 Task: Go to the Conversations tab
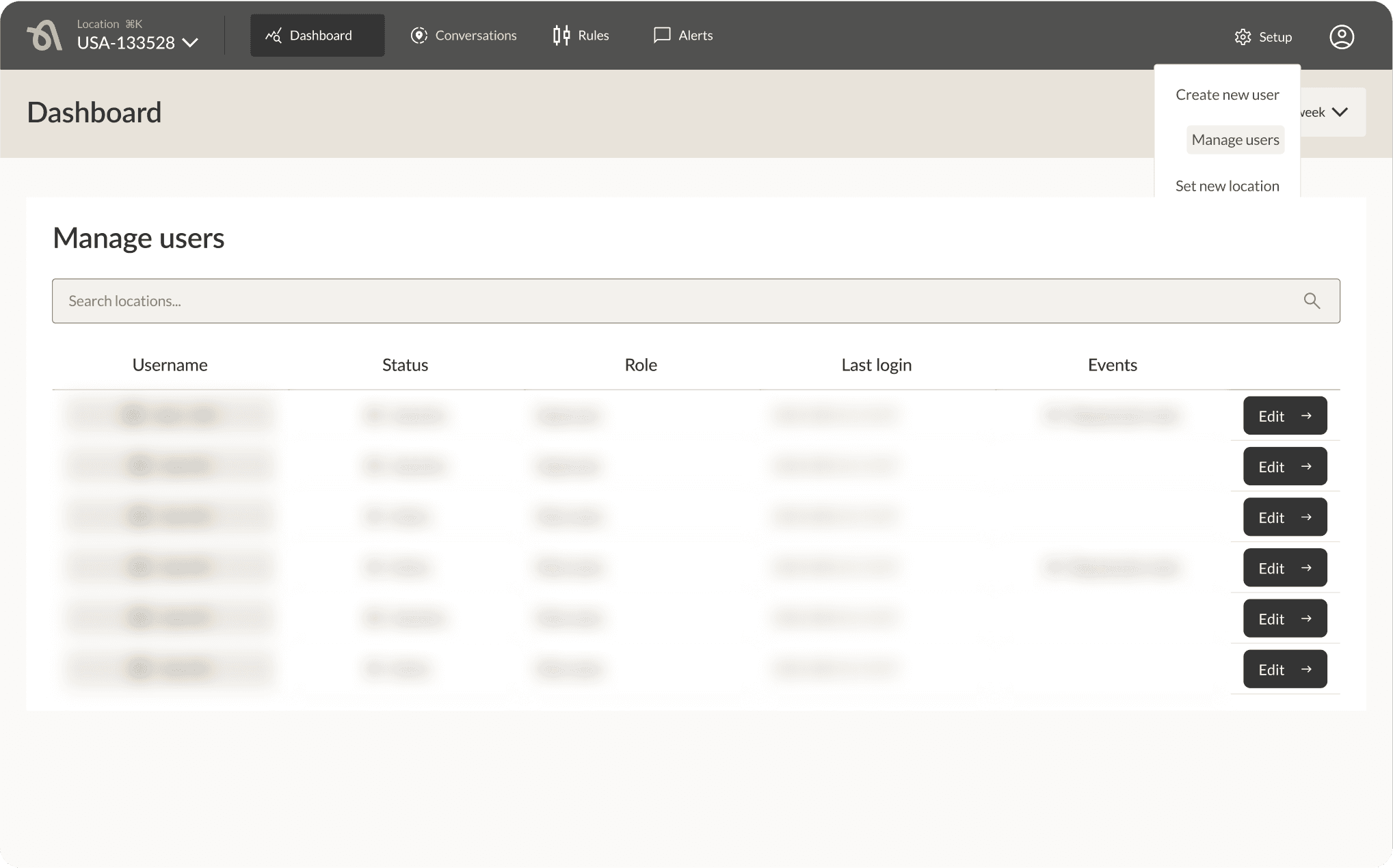coord(464,36)
